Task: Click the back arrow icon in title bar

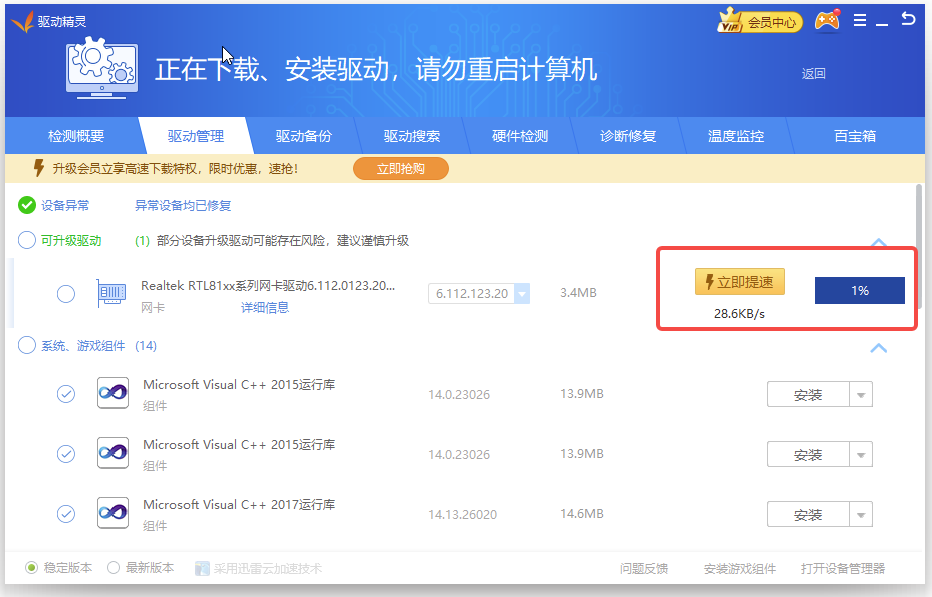Action: coord(908,19)
